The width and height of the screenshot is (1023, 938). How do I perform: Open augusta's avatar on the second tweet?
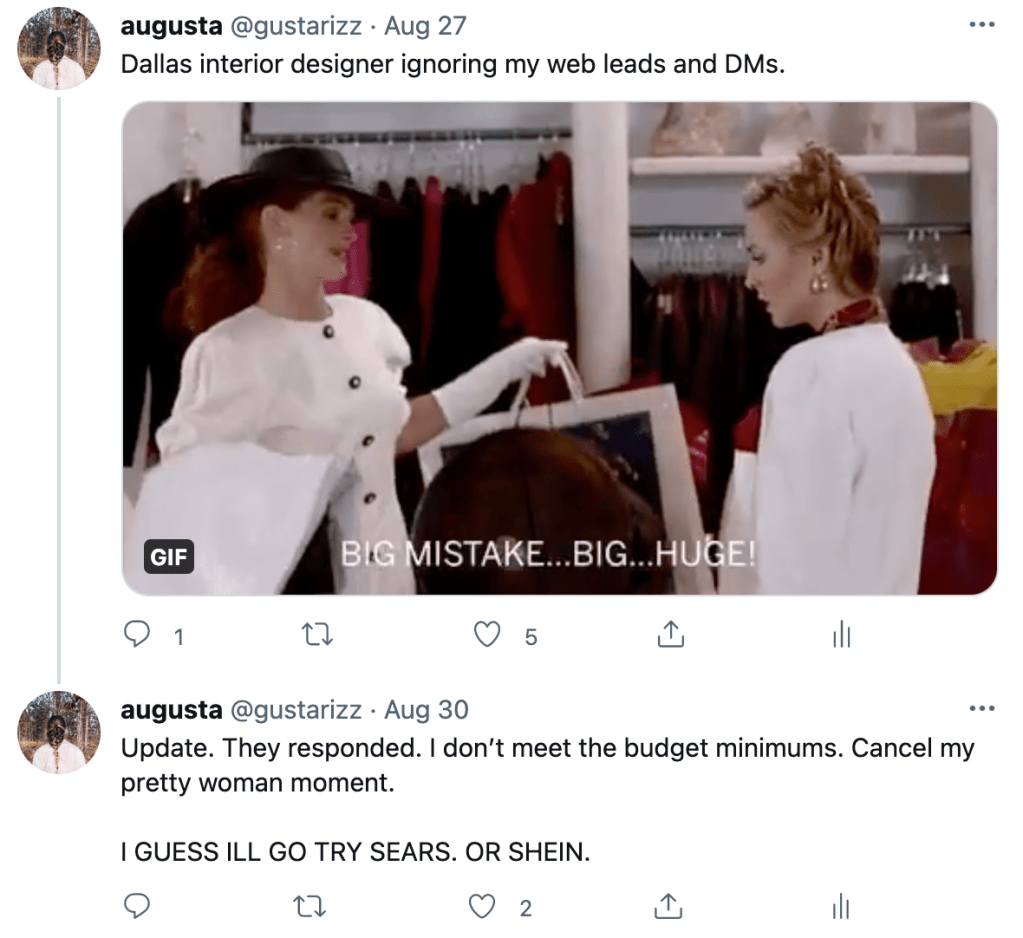59,732
